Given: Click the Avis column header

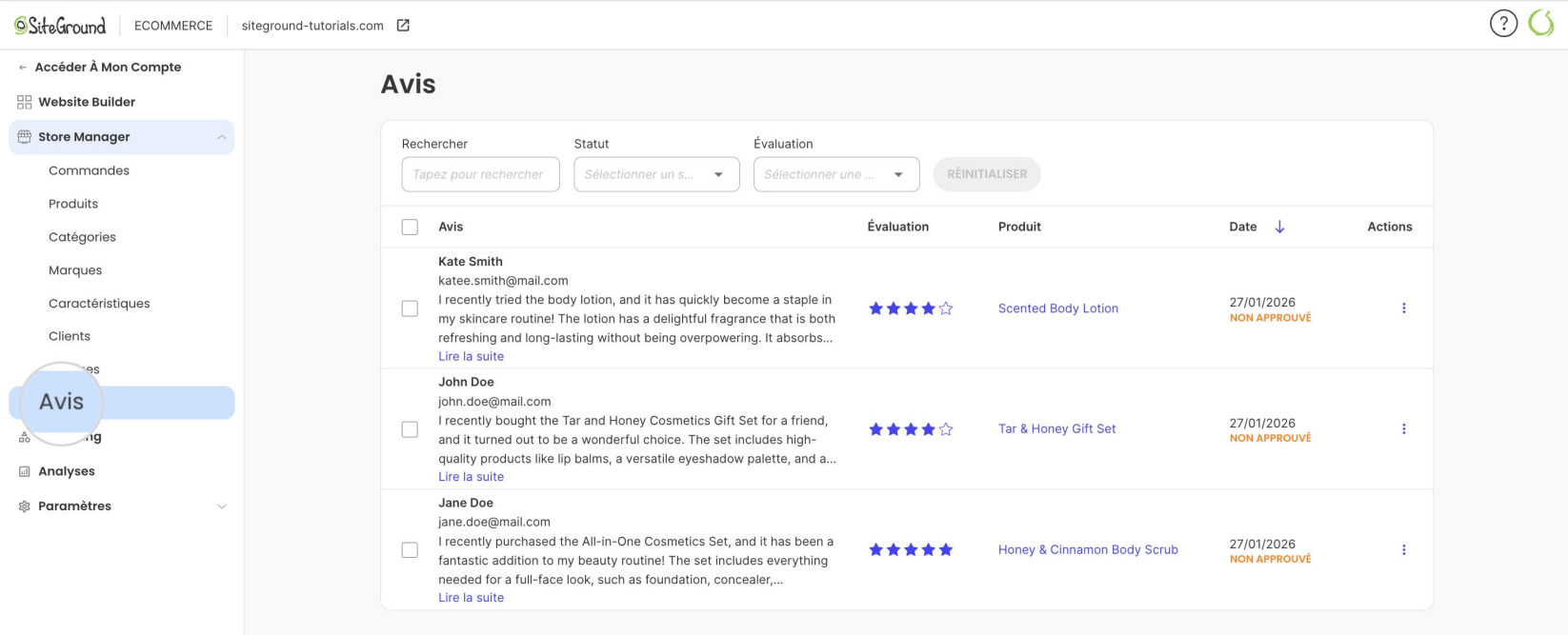Looking at the screenshot, I should pyautogui.click(x=451, y=227).
